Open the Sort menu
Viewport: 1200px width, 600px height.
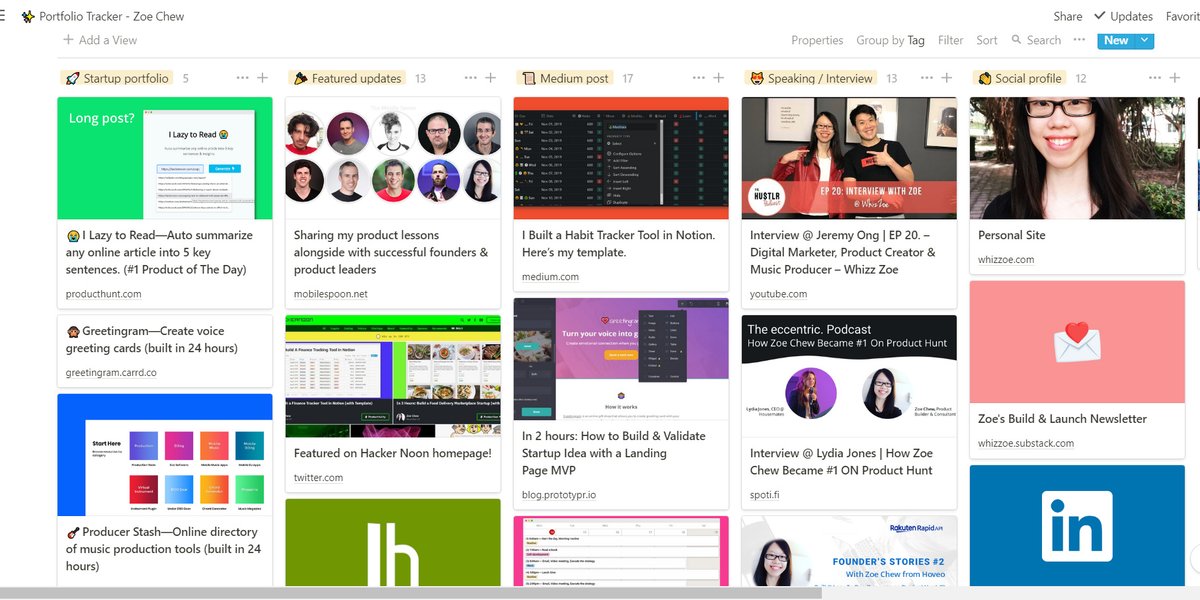[987, 40]
